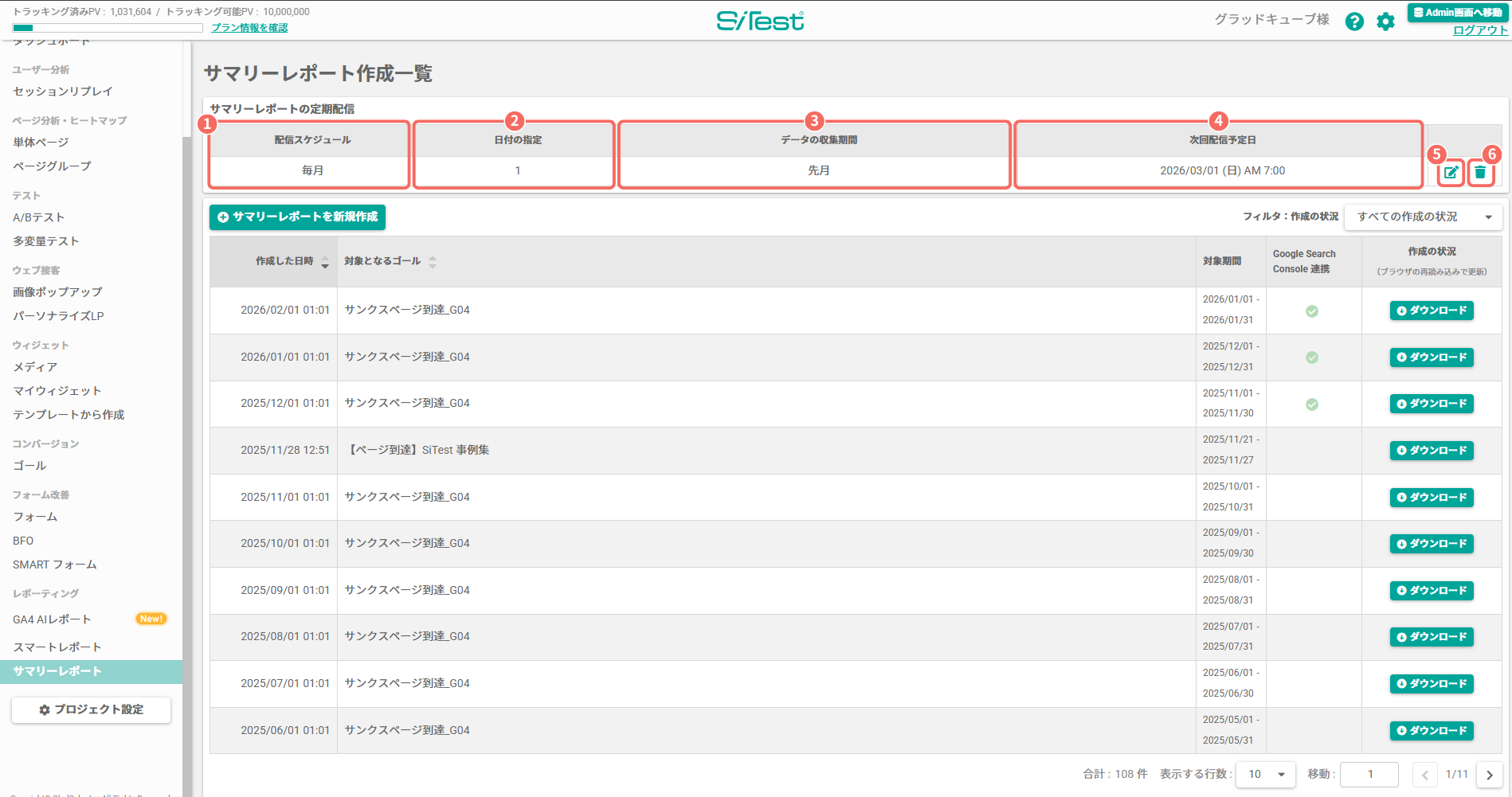Open テンプレートから作成 in sidebar
Screen dimensions: 1512x797
click(69, 415)
